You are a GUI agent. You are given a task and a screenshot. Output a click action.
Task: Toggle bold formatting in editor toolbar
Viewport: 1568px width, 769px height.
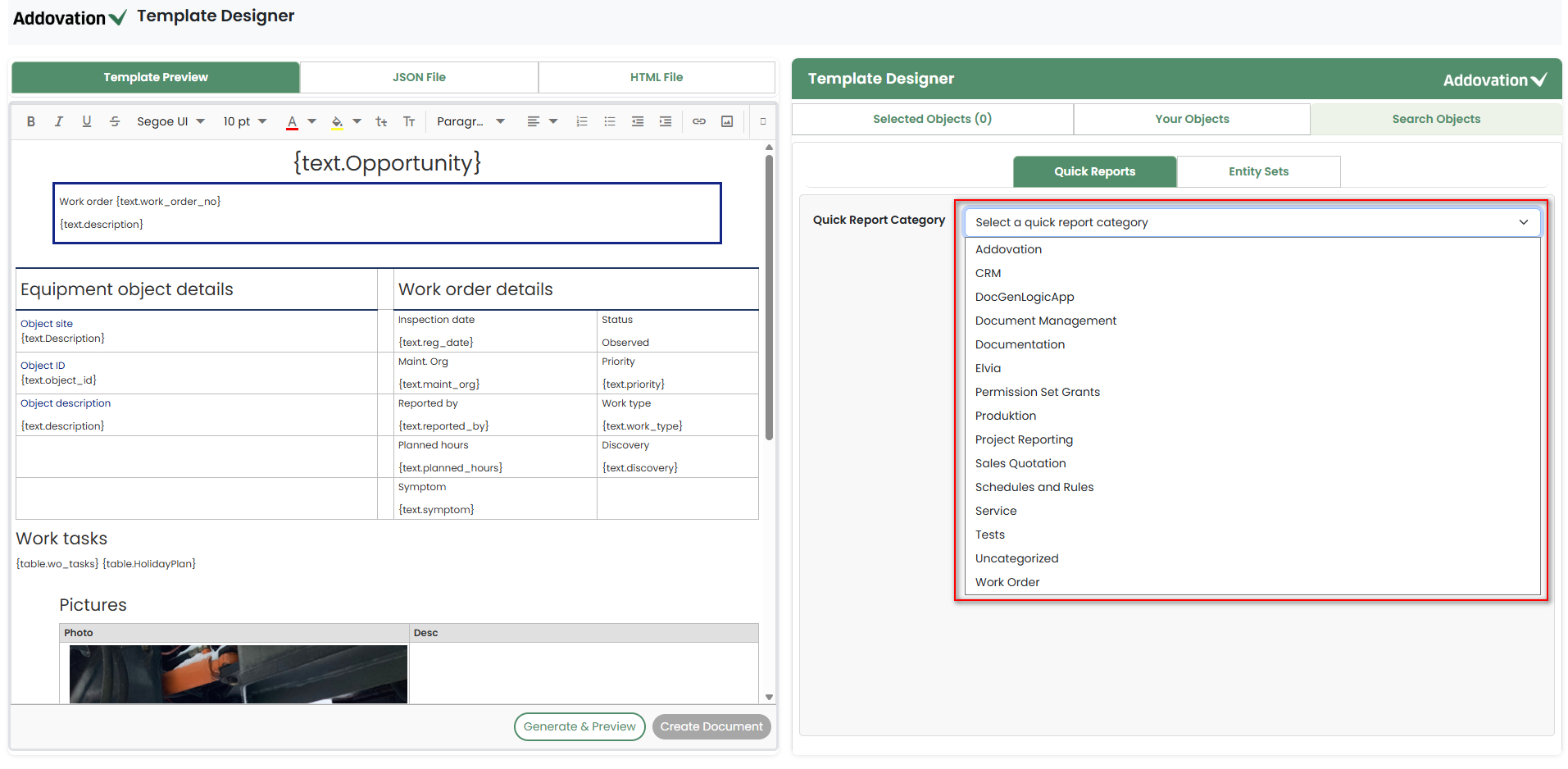coord(31,121)
